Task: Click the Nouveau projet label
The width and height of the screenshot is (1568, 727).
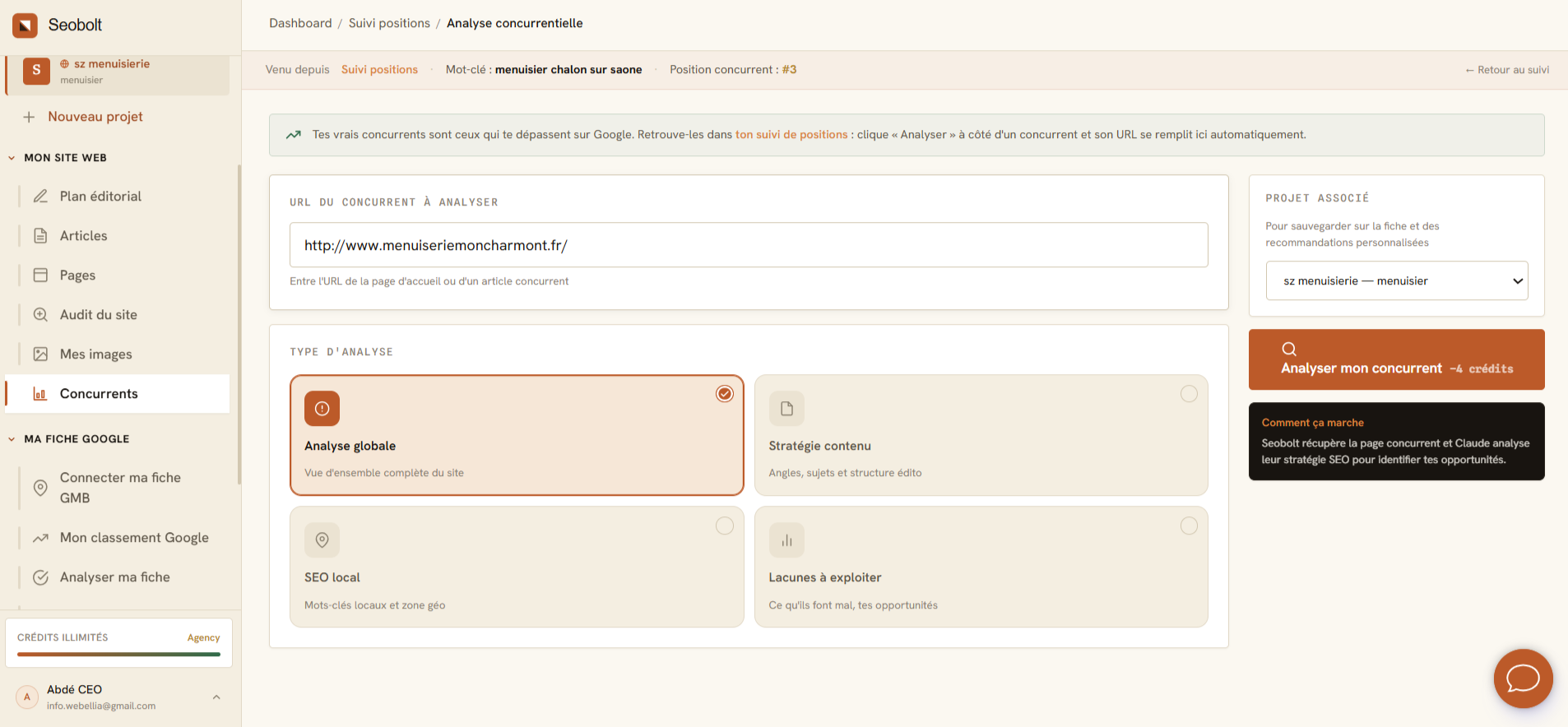Action: (95, 117)
